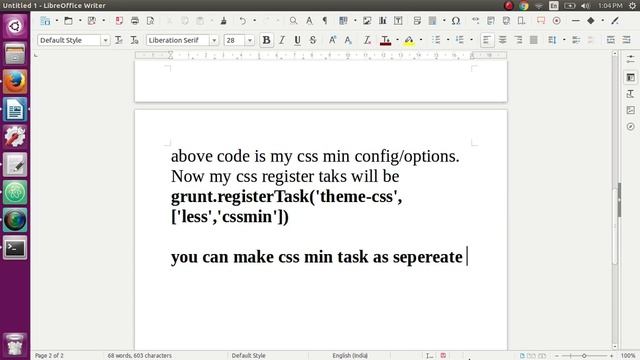Expand the New document dropdown arrow

[57, 21]
